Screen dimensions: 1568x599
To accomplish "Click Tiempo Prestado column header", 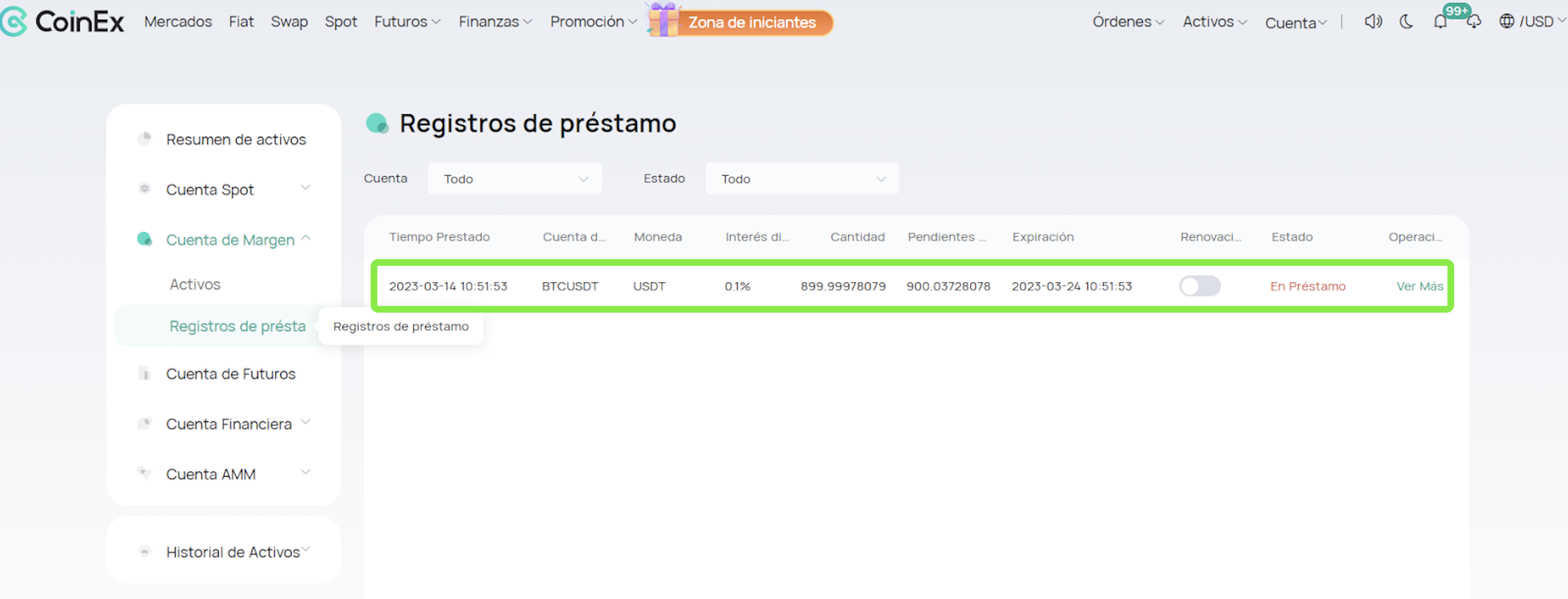I will click(x=439, y=237).
